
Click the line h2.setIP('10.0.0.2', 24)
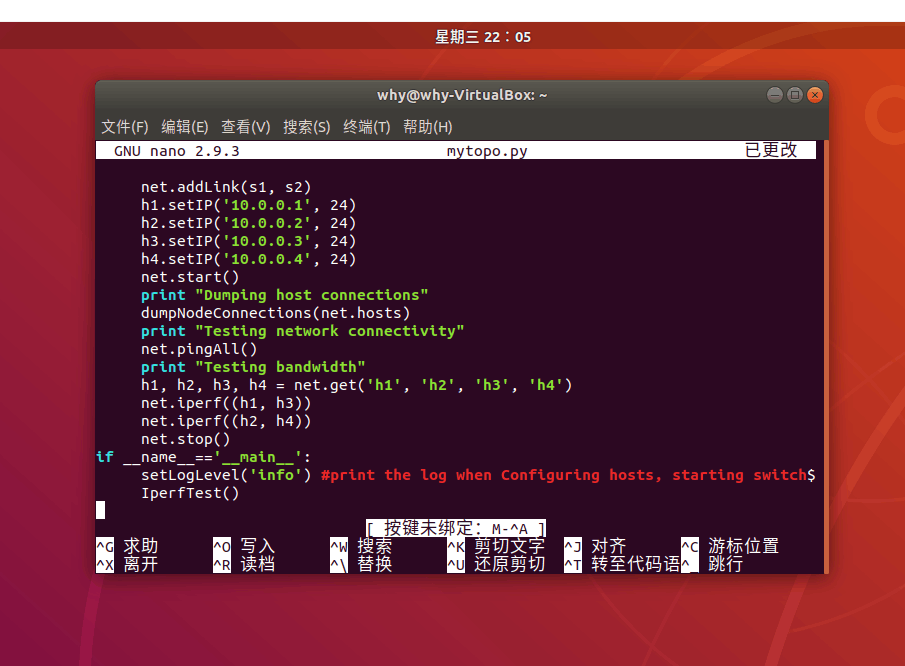(249, 223)
